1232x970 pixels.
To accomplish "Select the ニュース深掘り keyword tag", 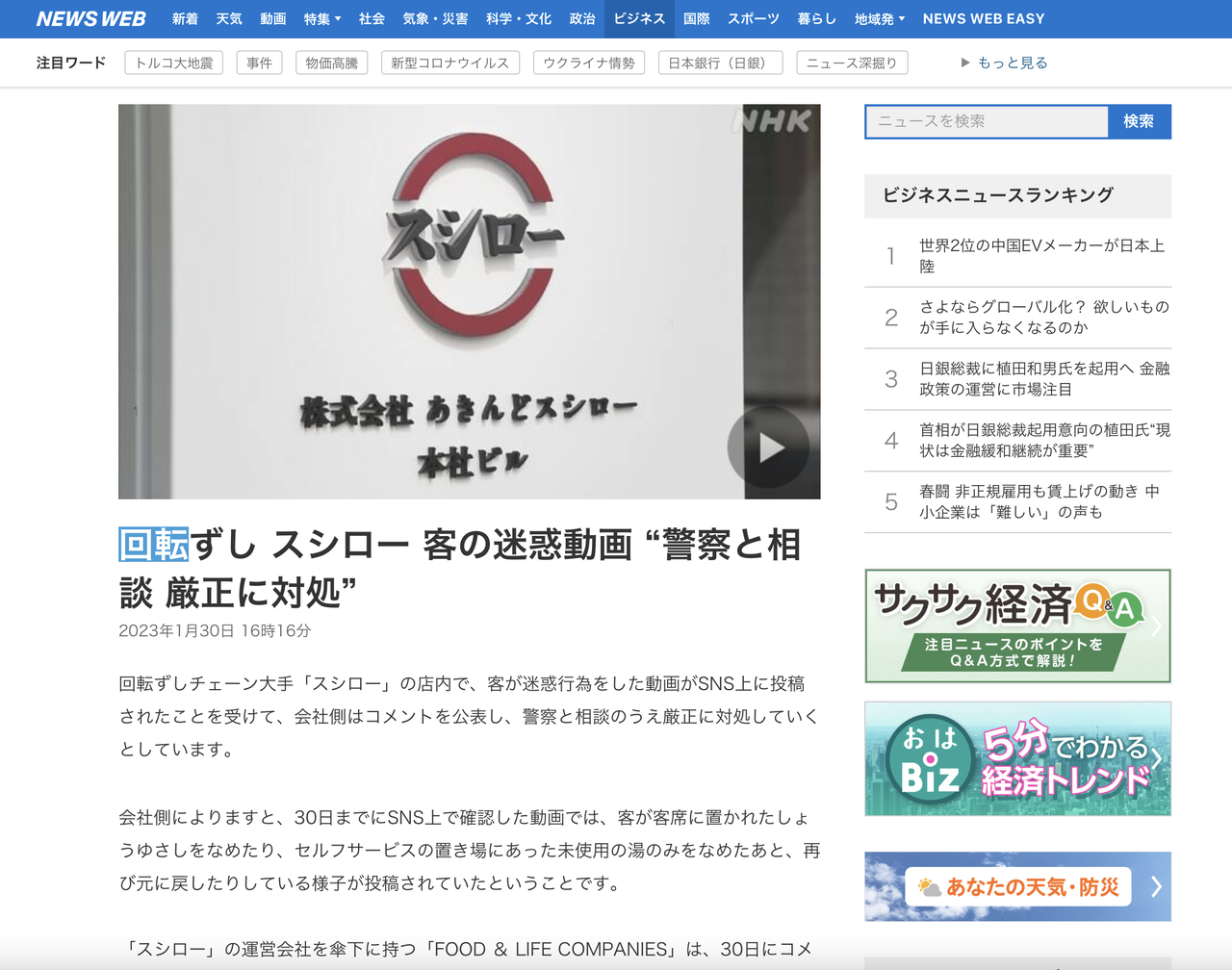I will [852, 64].
